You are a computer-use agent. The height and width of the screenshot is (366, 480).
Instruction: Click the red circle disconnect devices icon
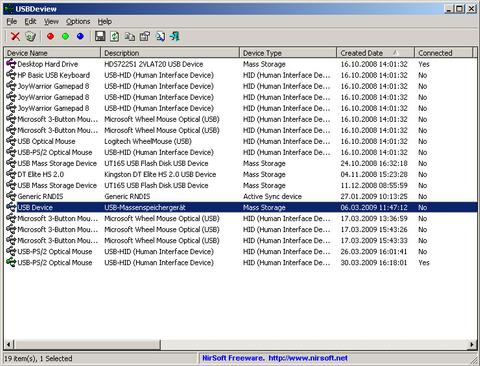pos(50,36)
